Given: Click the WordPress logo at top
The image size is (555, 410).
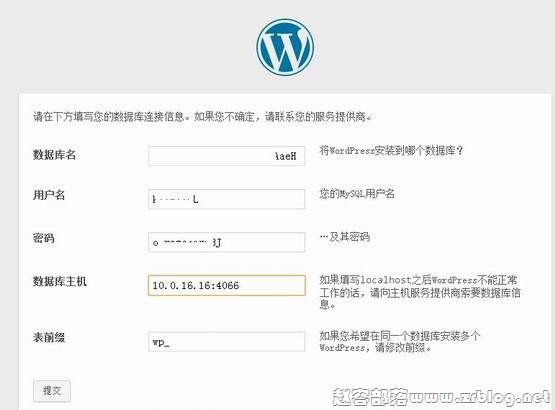Looking at the screenshot, I should coord(285,47).
